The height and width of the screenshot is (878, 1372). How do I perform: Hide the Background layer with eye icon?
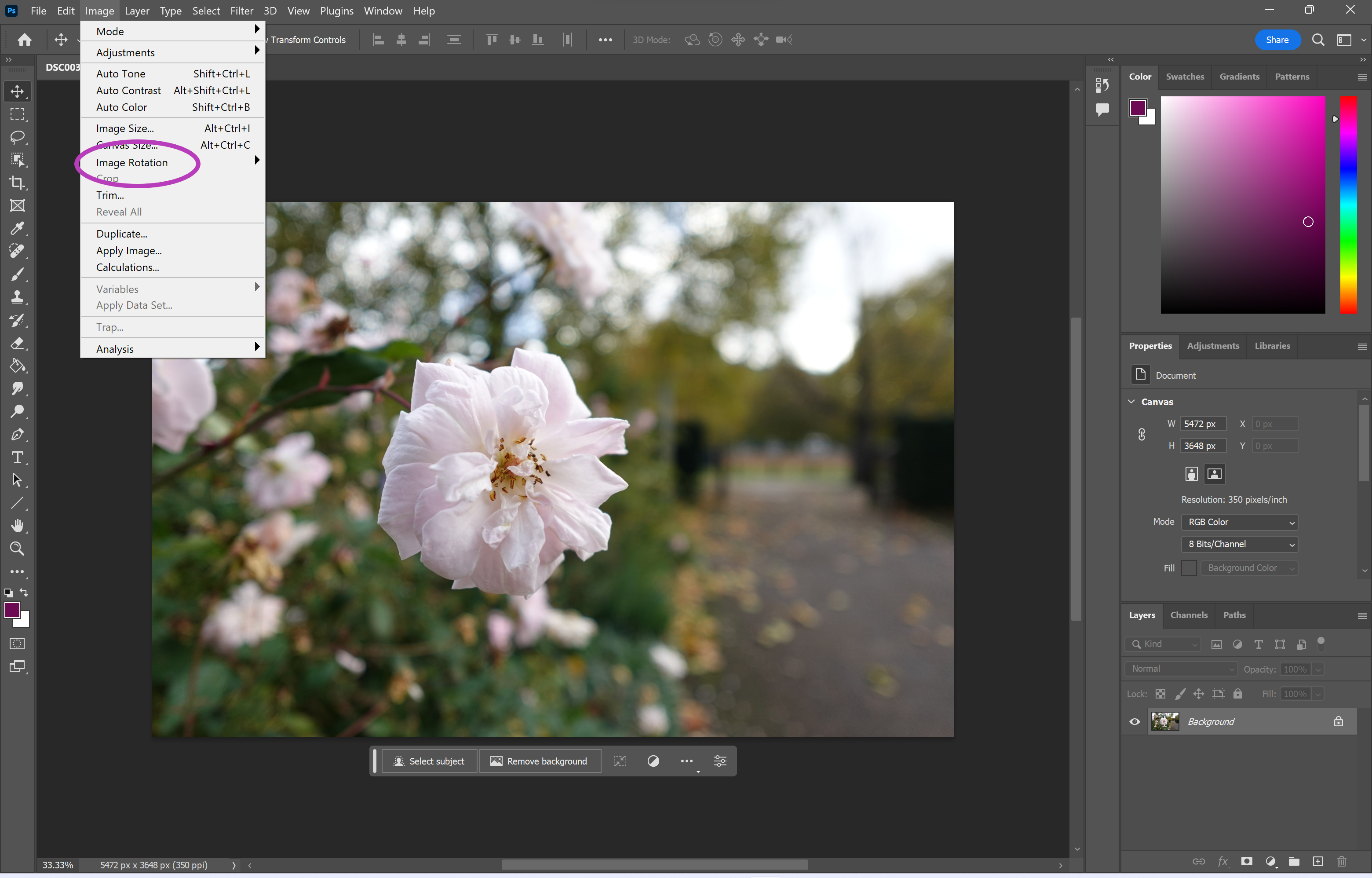pos(1135,721)
